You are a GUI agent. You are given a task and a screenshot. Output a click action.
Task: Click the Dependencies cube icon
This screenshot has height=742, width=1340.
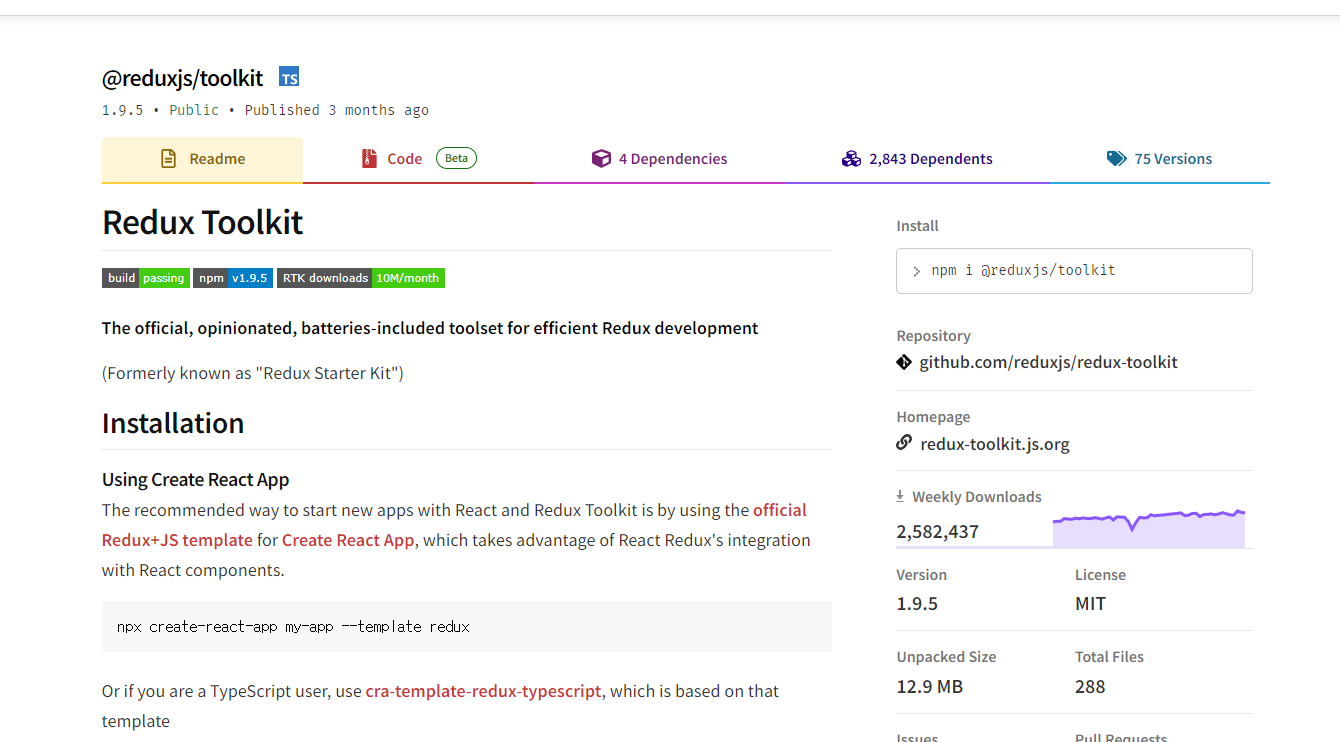pyautogui.click(x=601, y=159)
